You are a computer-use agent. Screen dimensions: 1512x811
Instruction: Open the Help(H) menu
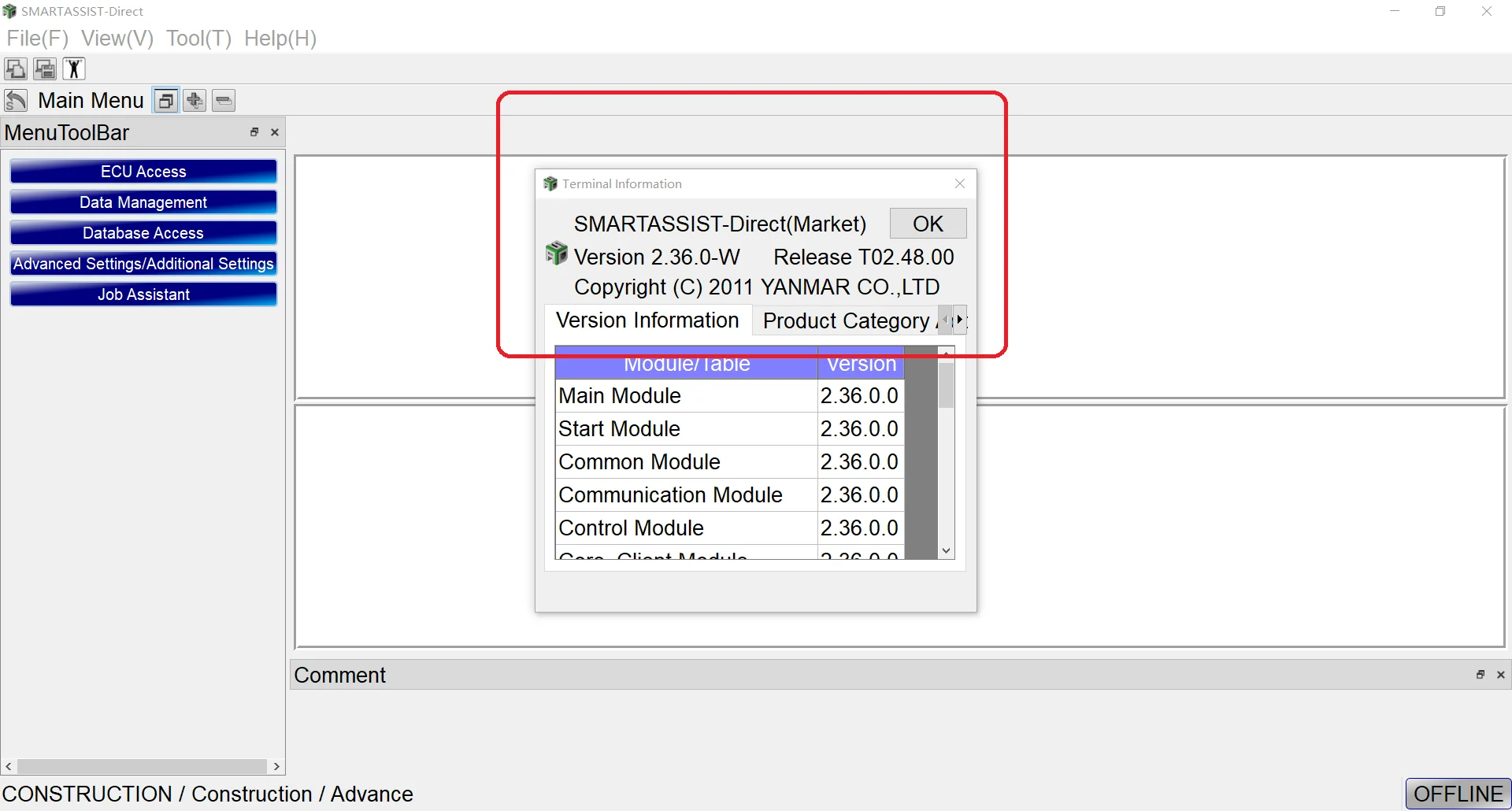point(280,38)
